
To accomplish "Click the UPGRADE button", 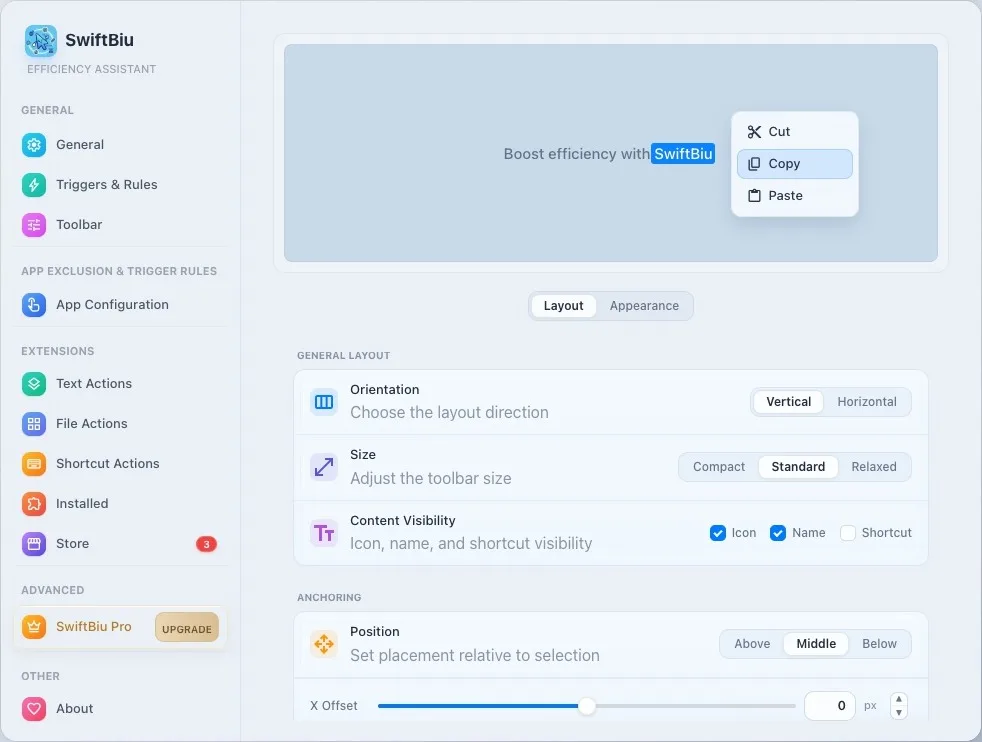I will 187,628.
